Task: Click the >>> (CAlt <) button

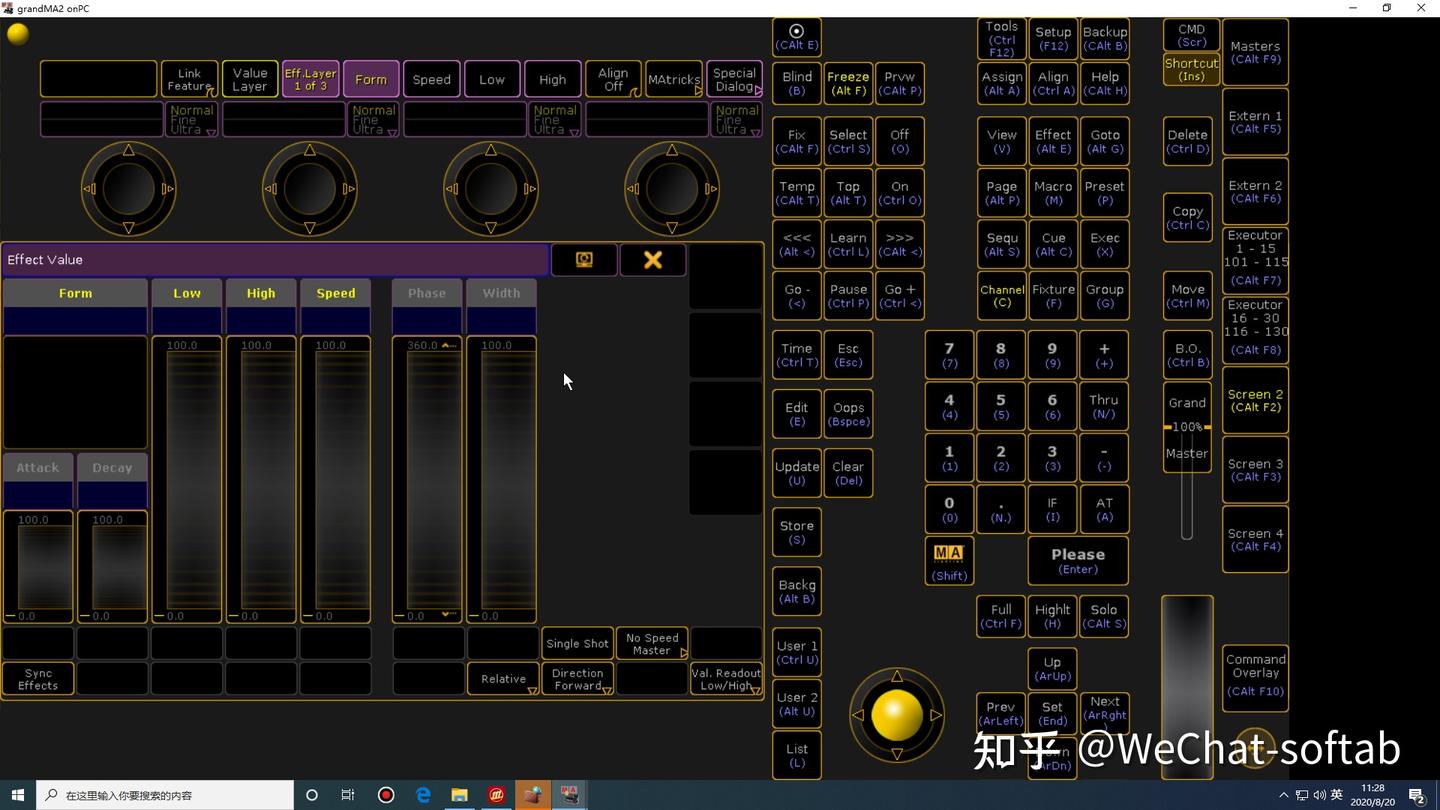Action: pyautogui.click(x=900, y=245)
